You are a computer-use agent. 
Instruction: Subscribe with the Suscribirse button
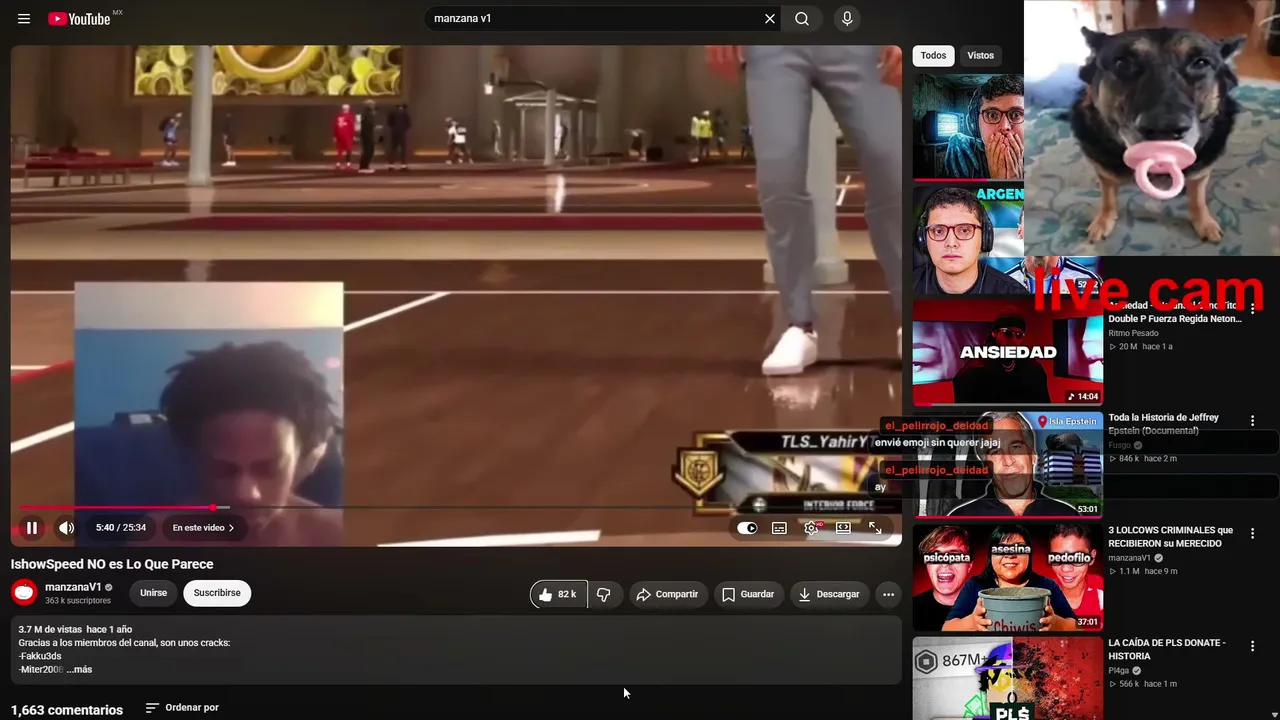(217, 593)
